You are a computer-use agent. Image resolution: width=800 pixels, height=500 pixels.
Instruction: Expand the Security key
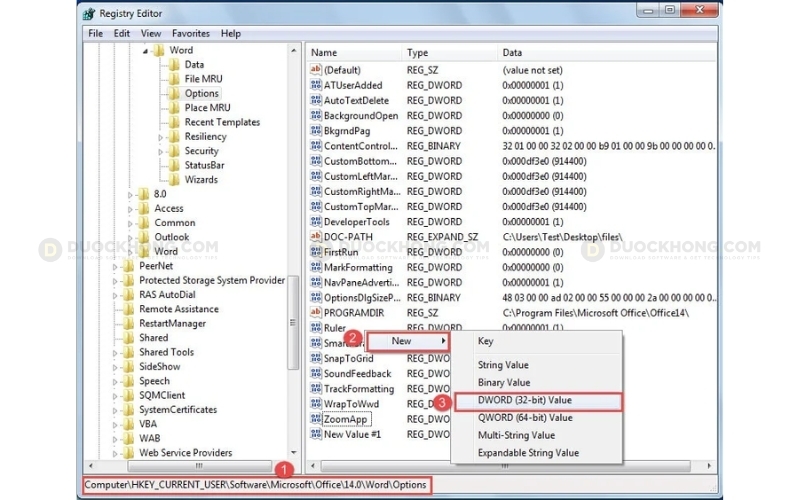(160, 152)
